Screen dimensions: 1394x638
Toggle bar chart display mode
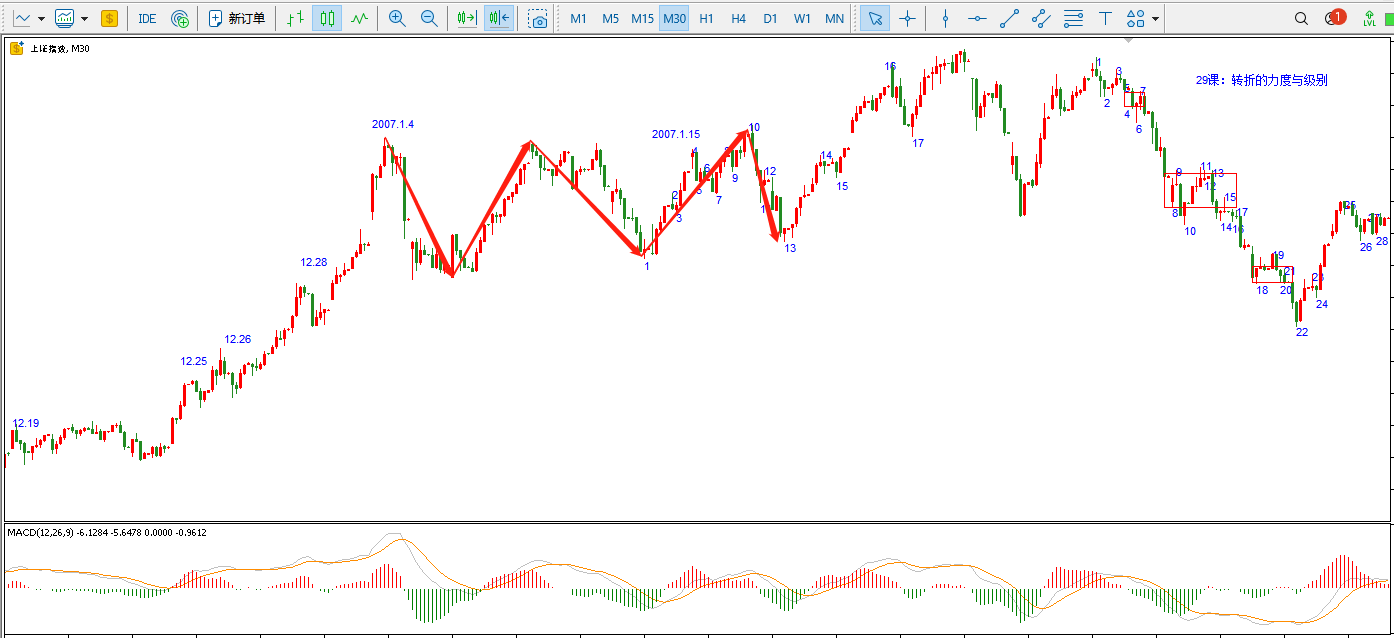(294, 18)
